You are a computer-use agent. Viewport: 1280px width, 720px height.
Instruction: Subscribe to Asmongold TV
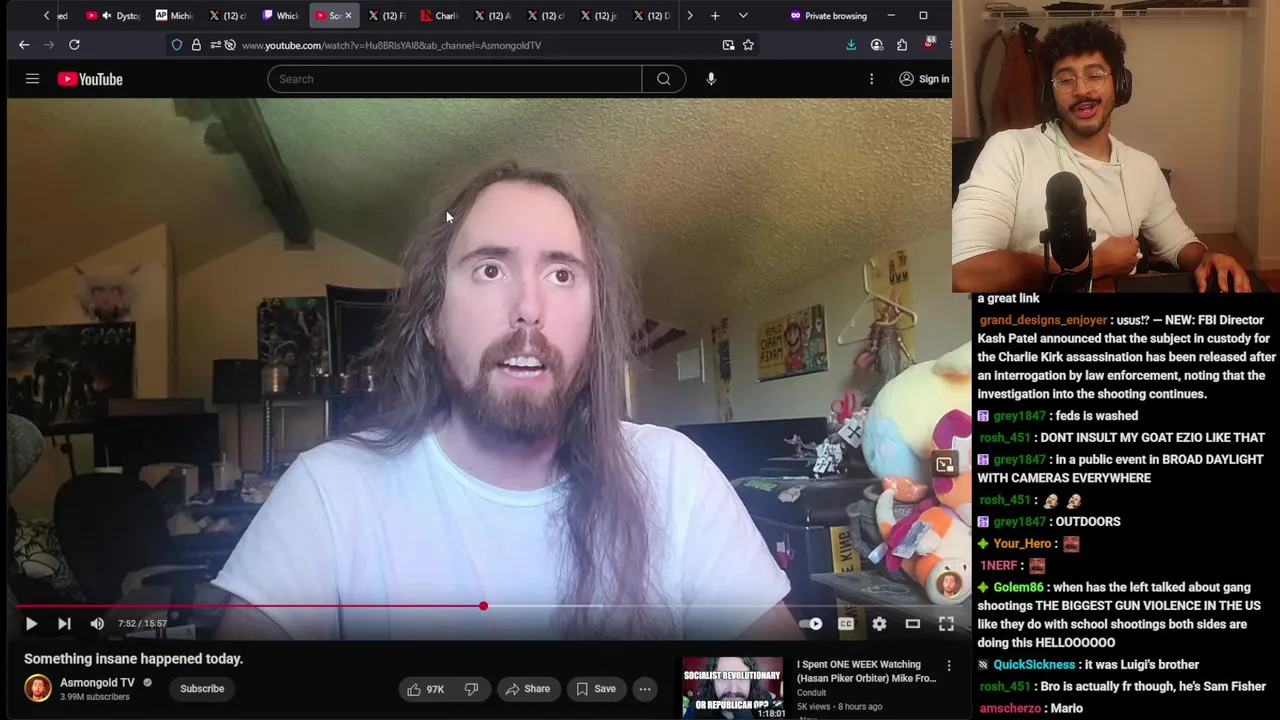[x=202, y=689]
